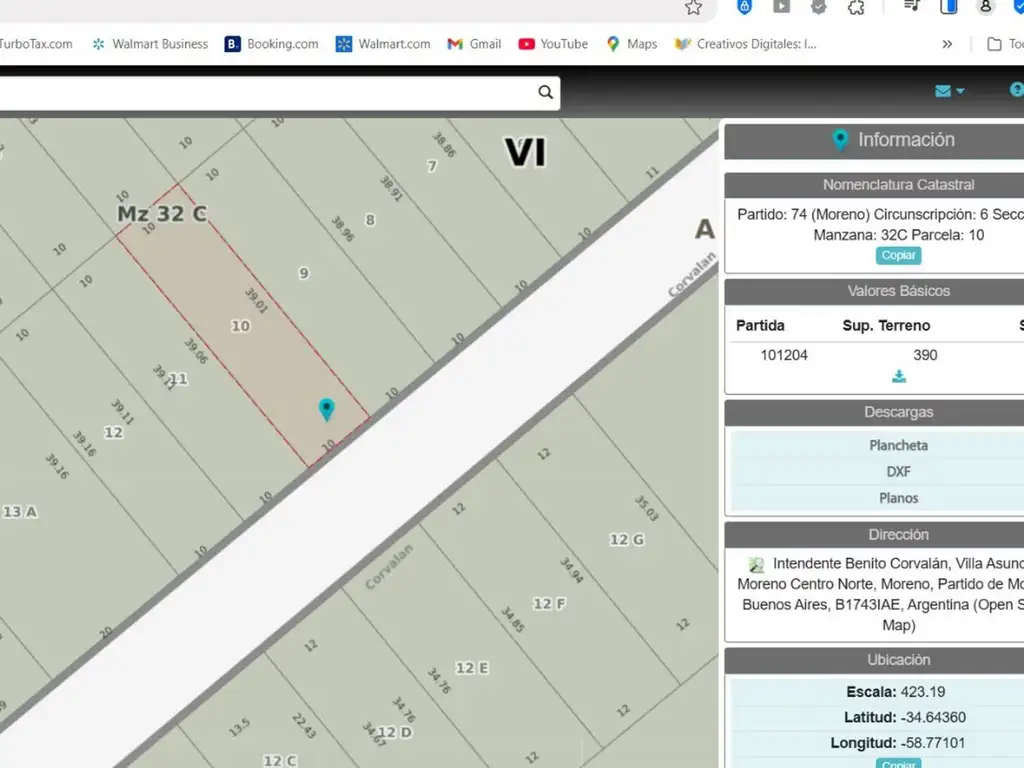The width and height of the screenshot is (1024, 768).
Task: Click the Longitud value -58.77101
Action: [x=933, y=743]
